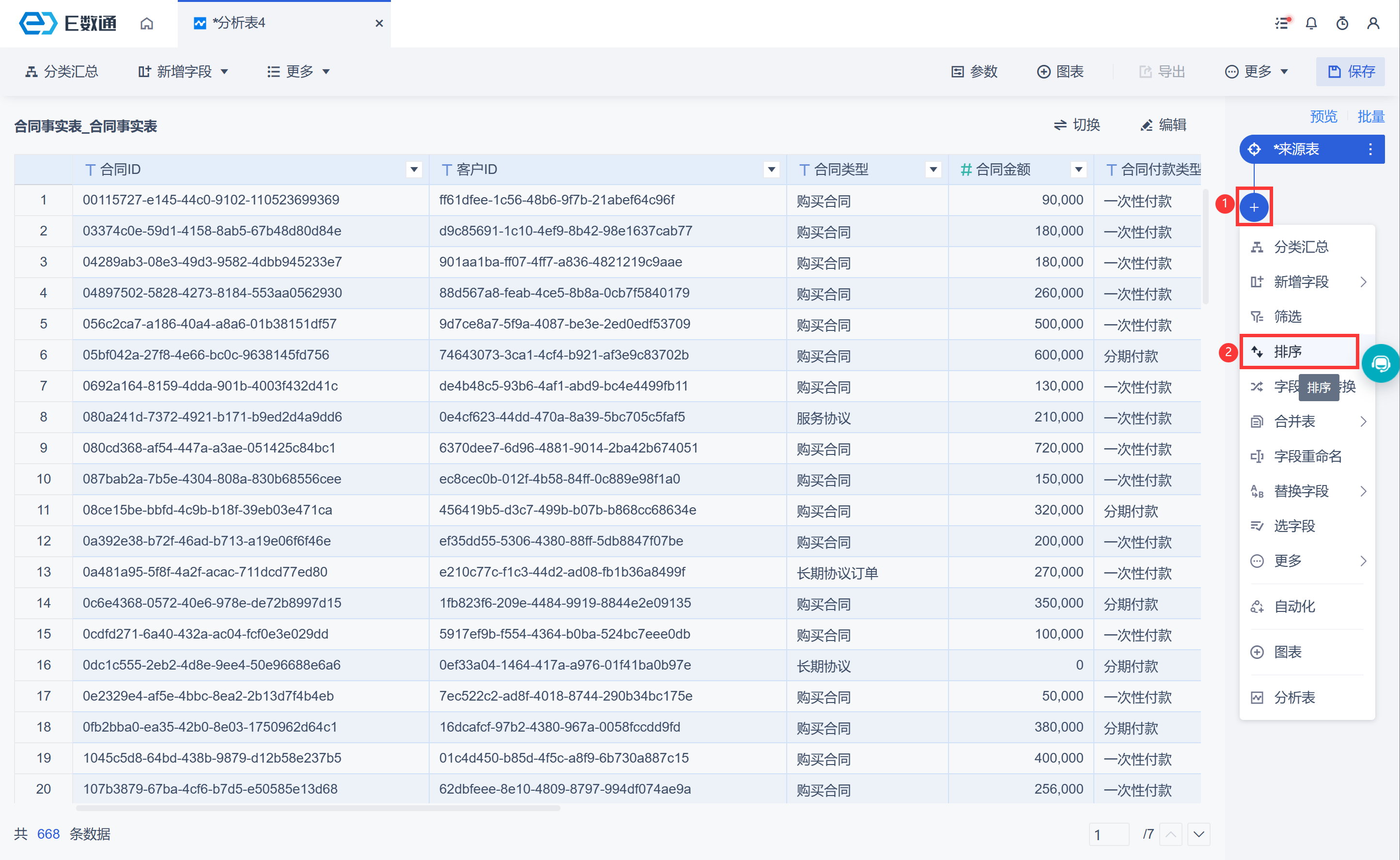Switch table view with 切换 button
The image size is (1400, 860).
tap(1076, 125)
